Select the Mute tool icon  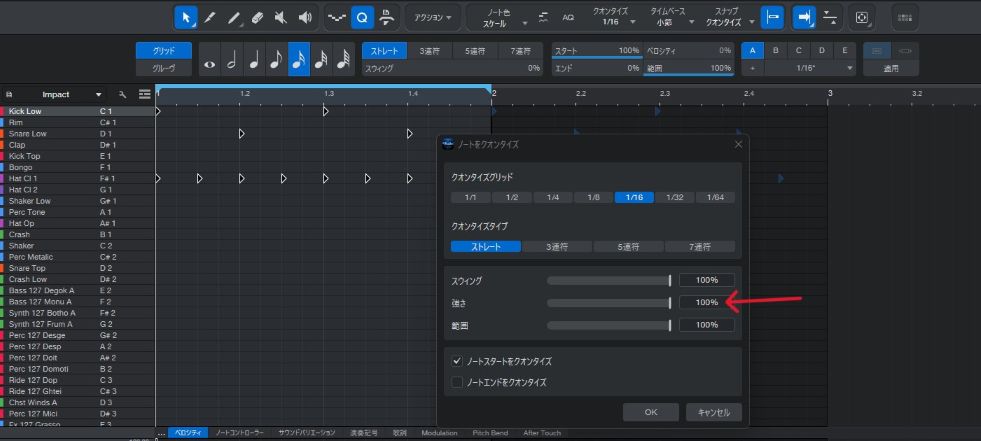pos(281,17)
